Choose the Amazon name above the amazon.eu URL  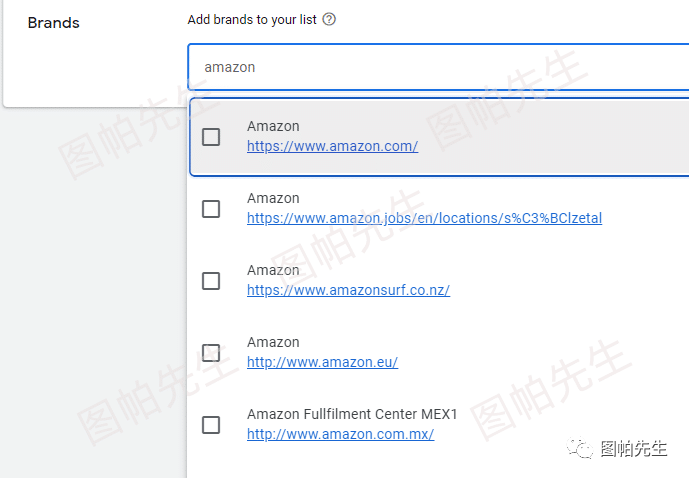click(x=273, y=342)
